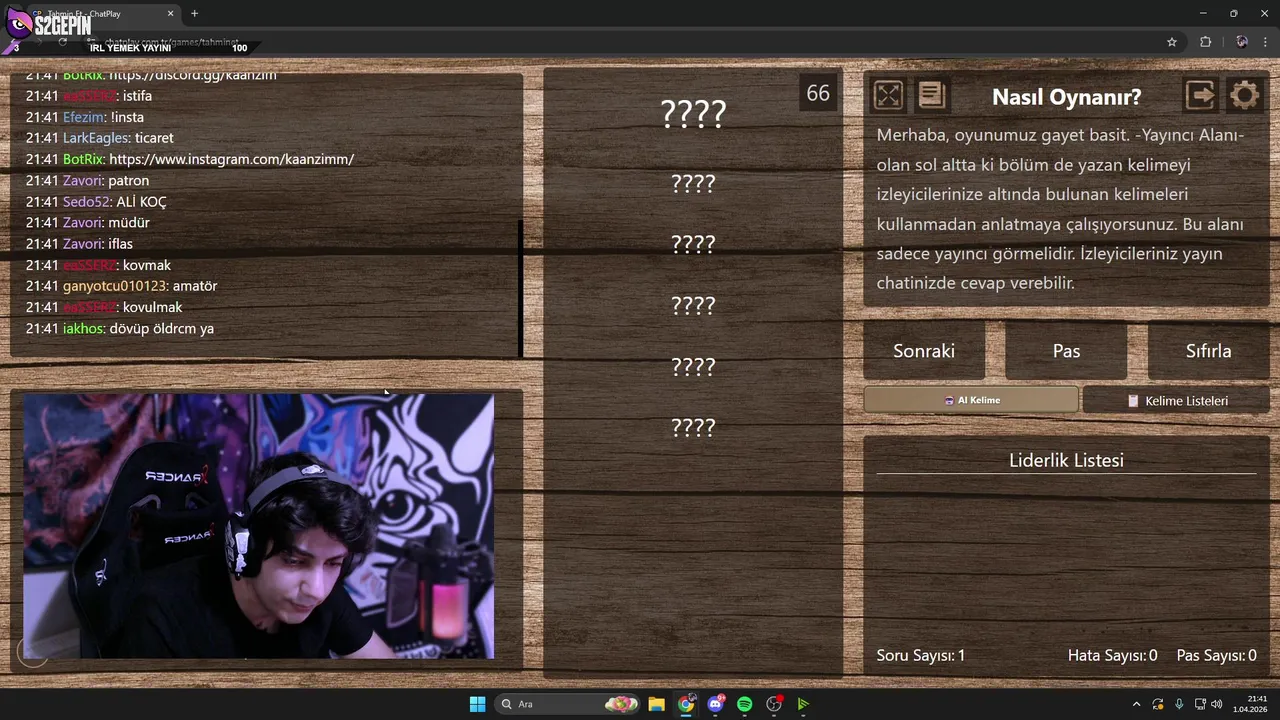
Task: Click the Pas Sayısı: 0 counter
Action: click(x=1217, y=656)
